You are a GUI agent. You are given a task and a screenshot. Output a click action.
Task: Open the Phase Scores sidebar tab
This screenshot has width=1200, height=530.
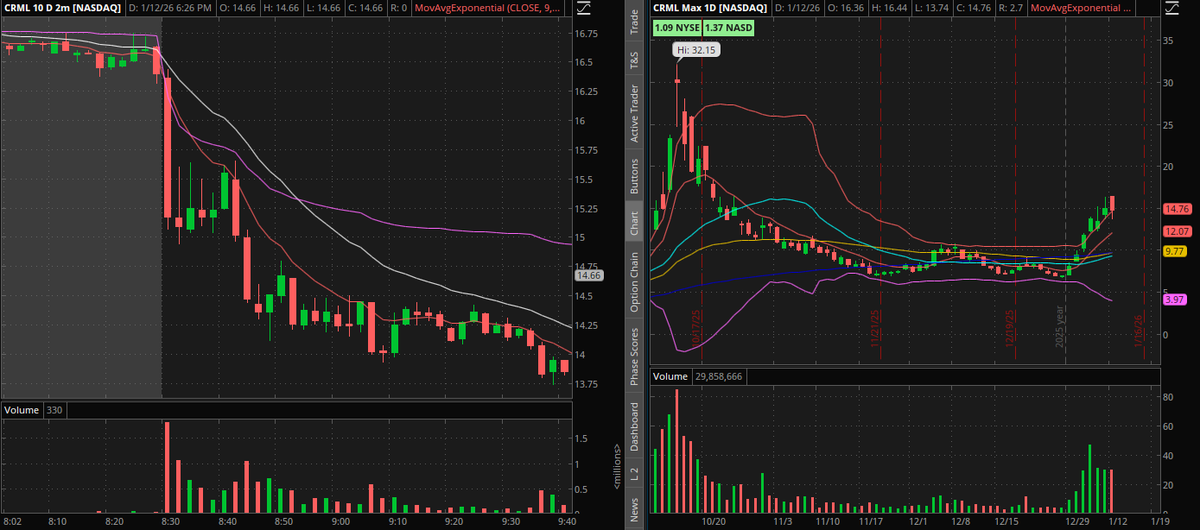coord(633,353)
